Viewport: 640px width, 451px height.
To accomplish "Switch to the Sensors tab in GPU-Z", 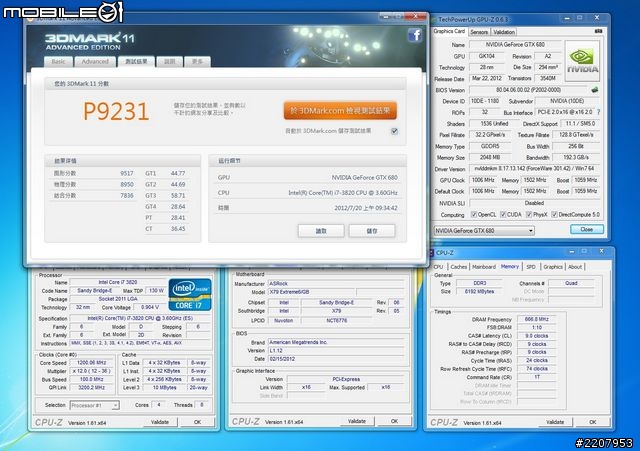I will [x=479, y=32].
